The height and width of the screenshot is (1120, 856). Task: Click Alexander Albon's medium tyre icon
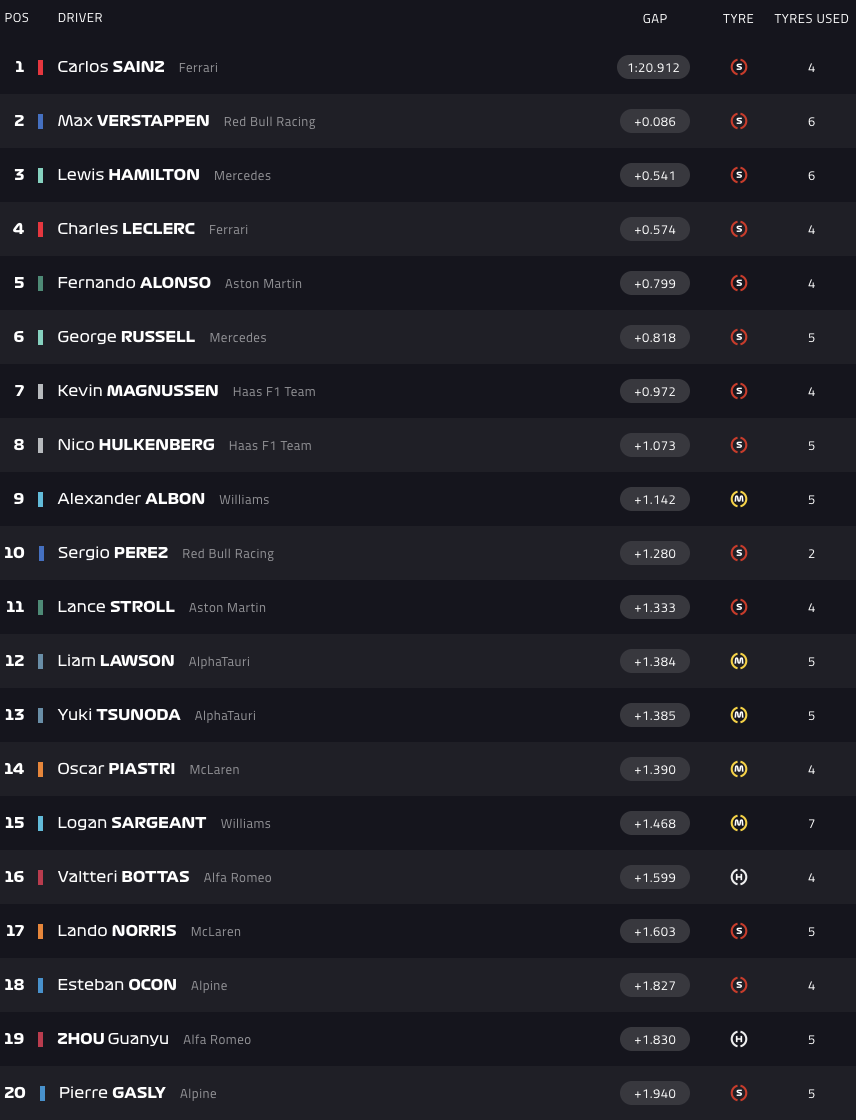point(739,499)
